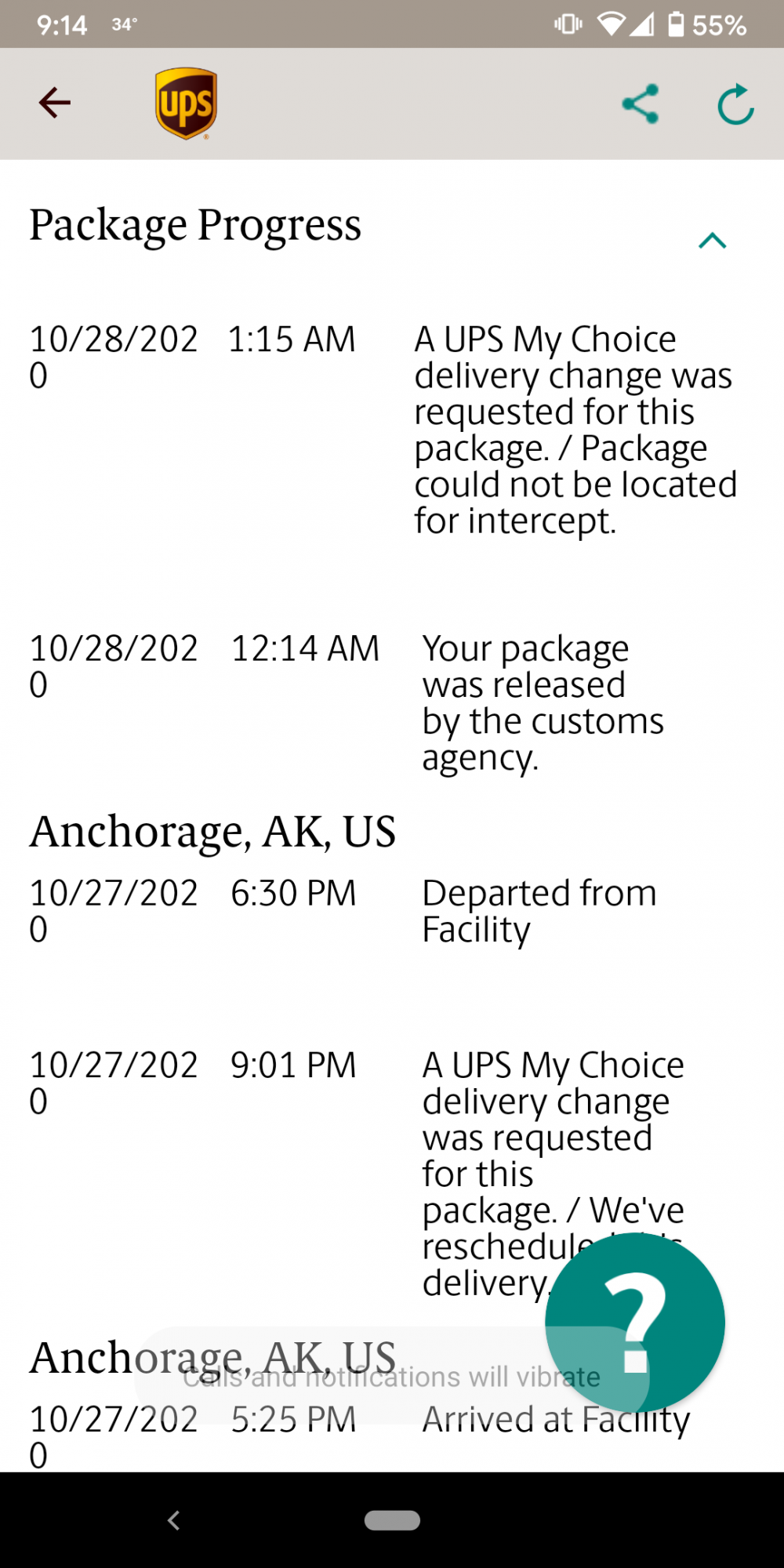
Task: Share this tracking information
Action: 641,103
